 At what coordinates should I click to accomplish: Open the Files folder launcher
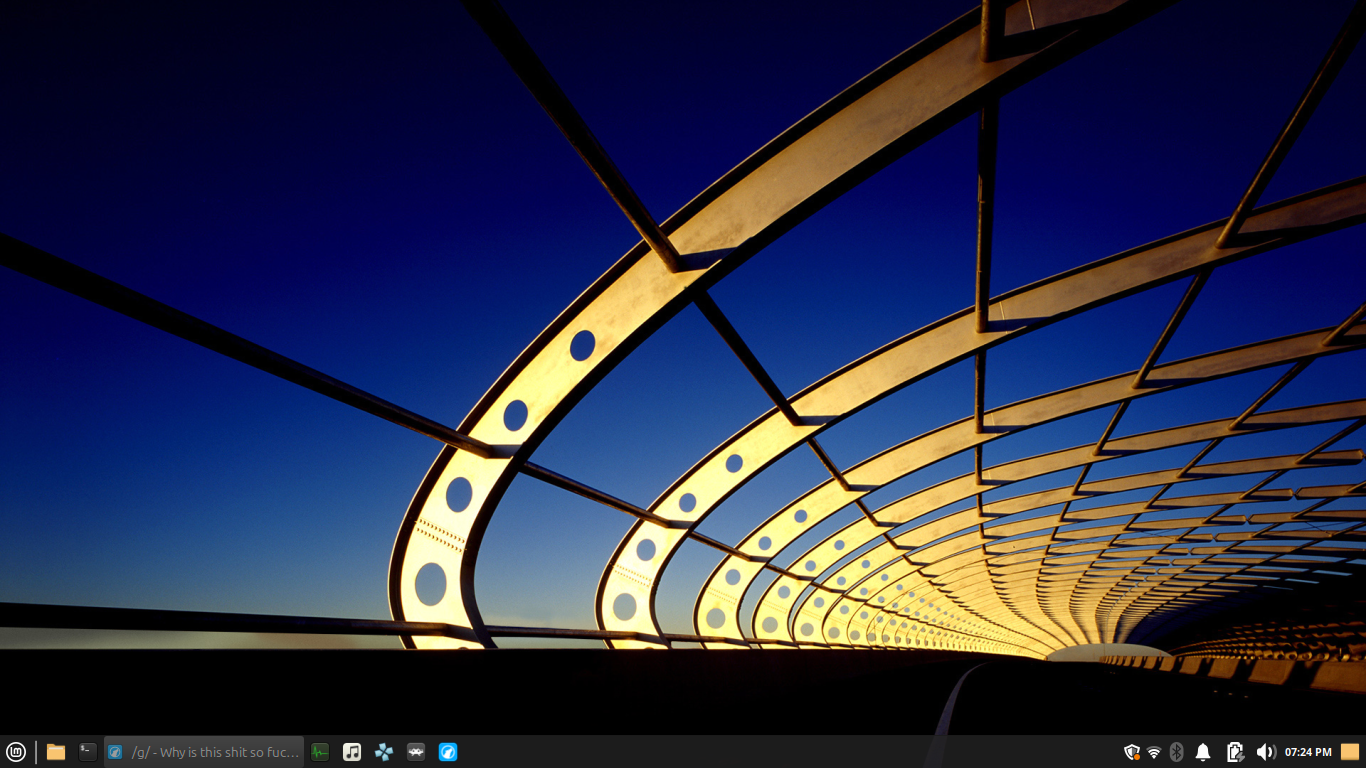56,752
